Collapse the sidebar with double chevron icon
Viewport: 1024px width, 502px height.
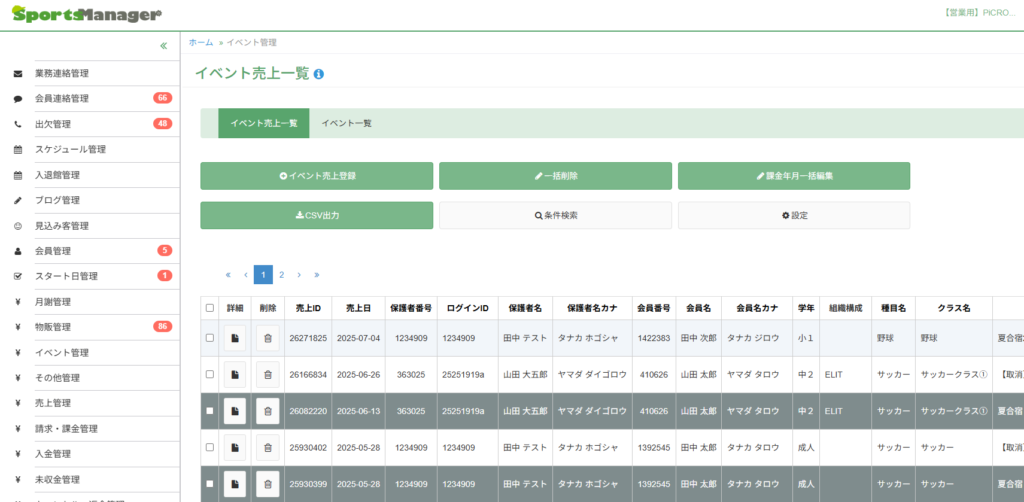pyautogui.click(x=163, y=46)
